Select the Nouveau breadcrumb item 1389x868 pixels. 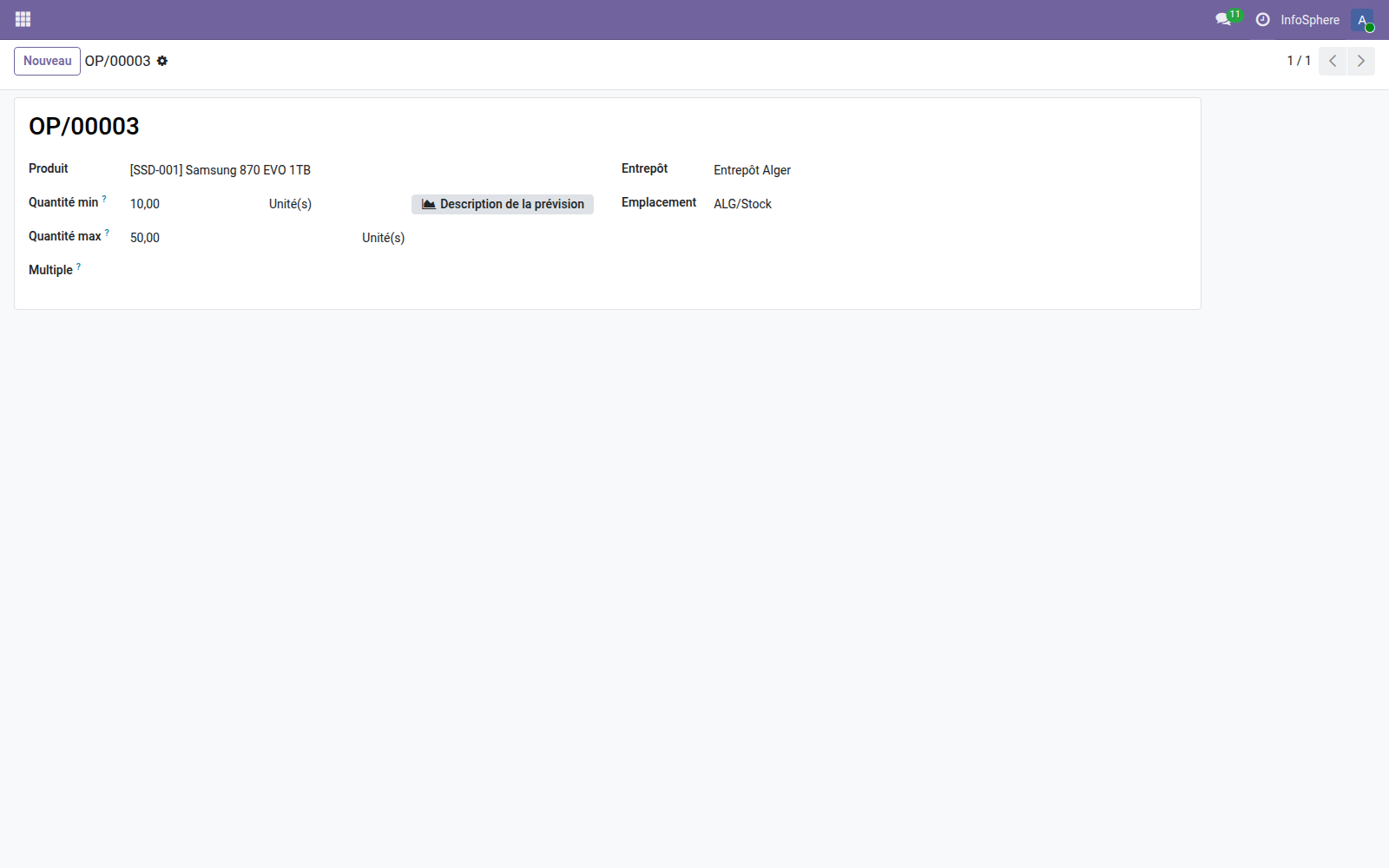(x=47, y=61)
